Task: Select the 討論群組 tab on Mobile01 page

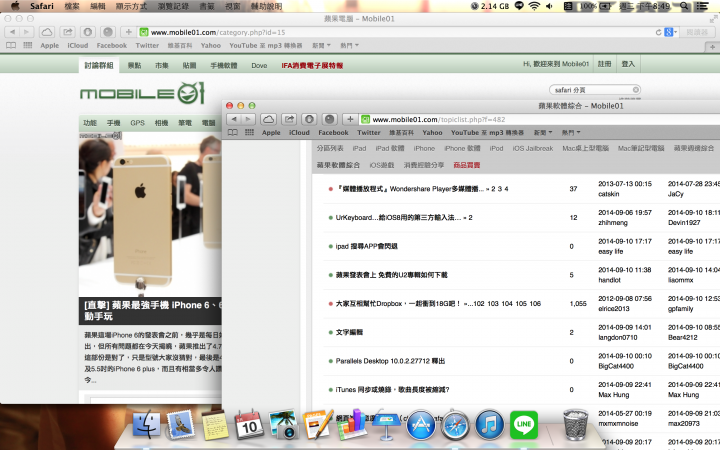Action: 99,65
